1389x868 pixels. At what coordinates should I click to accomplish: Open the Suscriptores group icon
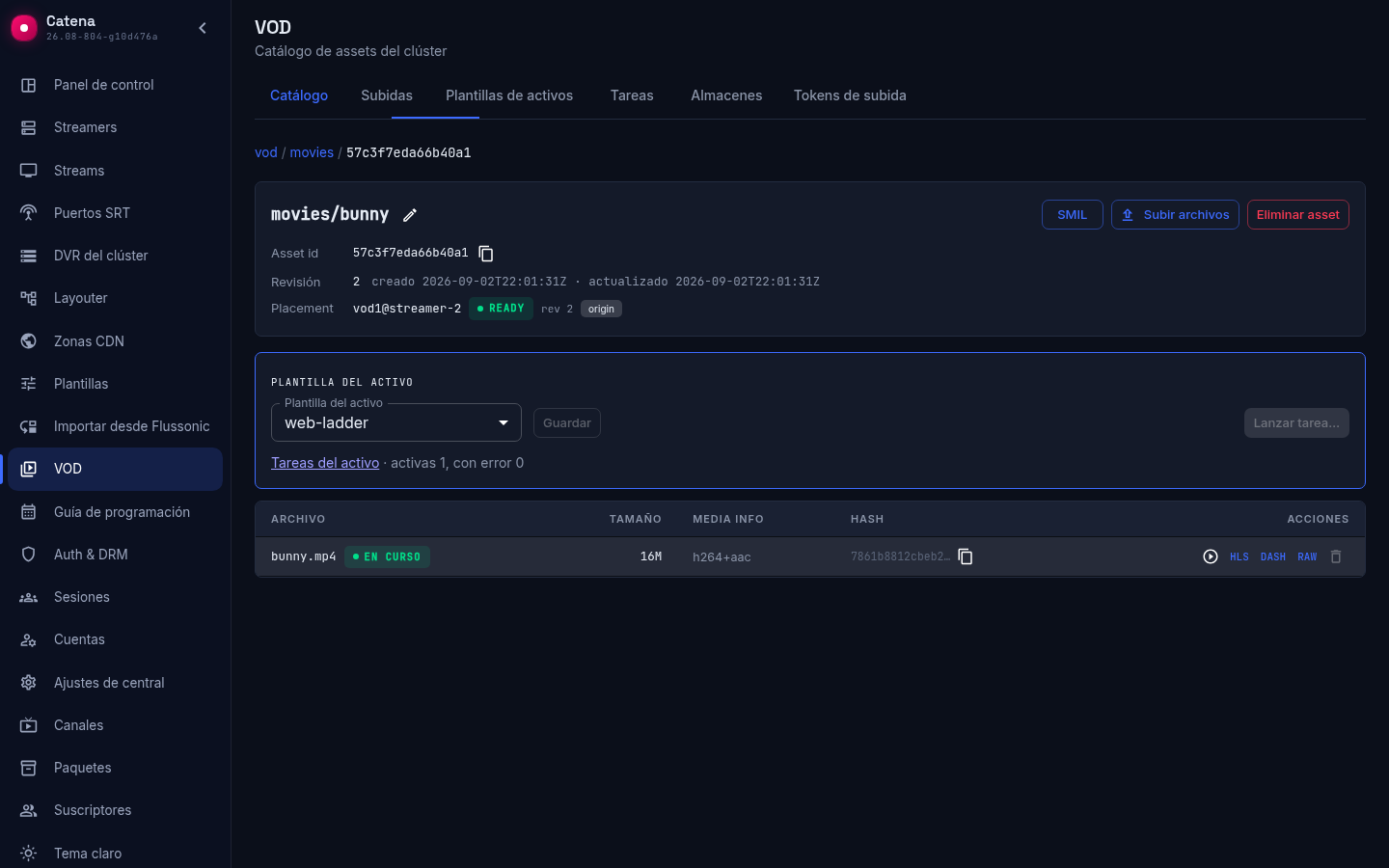coord(29,810)
